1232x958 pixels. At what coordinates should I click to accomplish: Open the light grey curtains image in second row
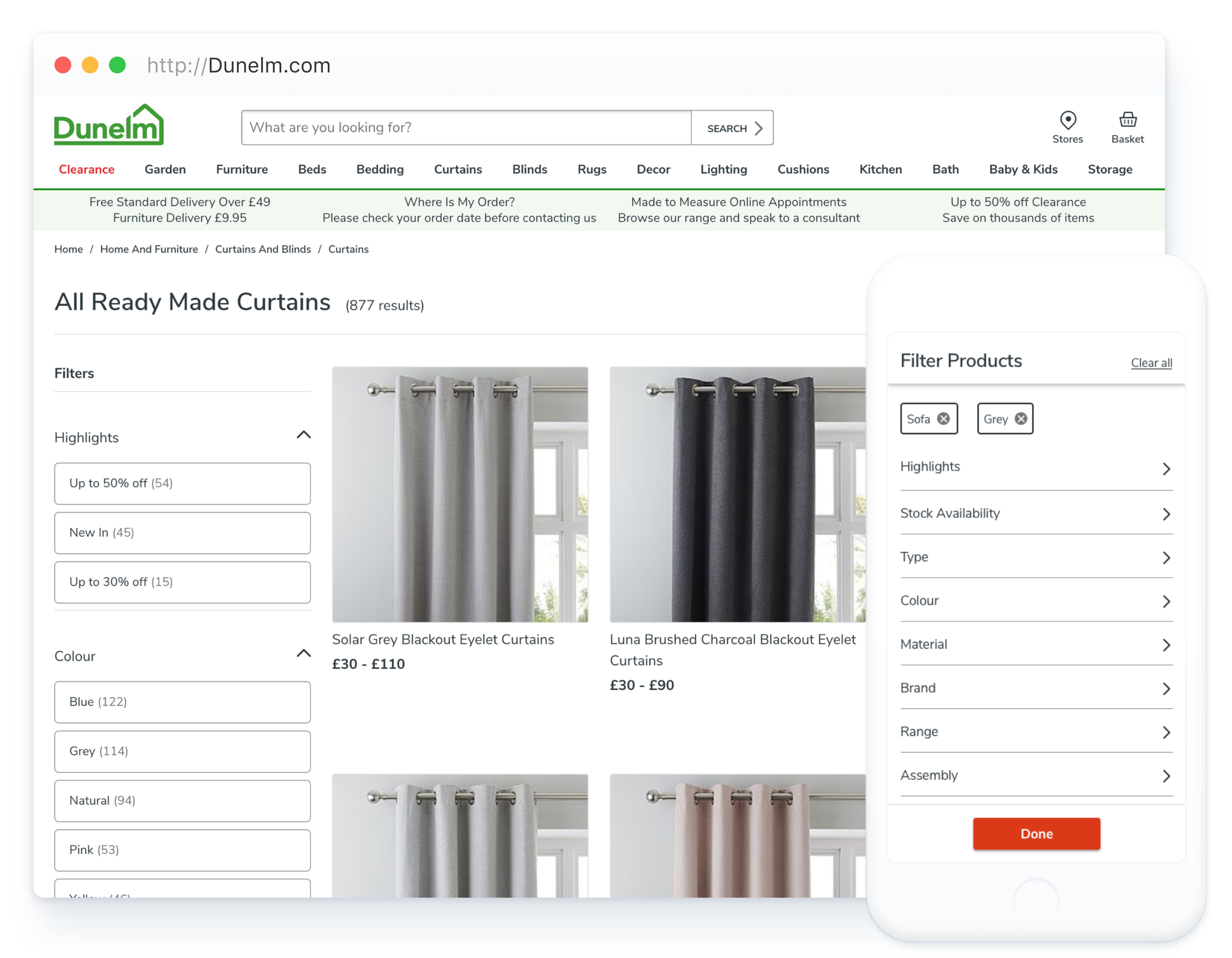point(460,836)
